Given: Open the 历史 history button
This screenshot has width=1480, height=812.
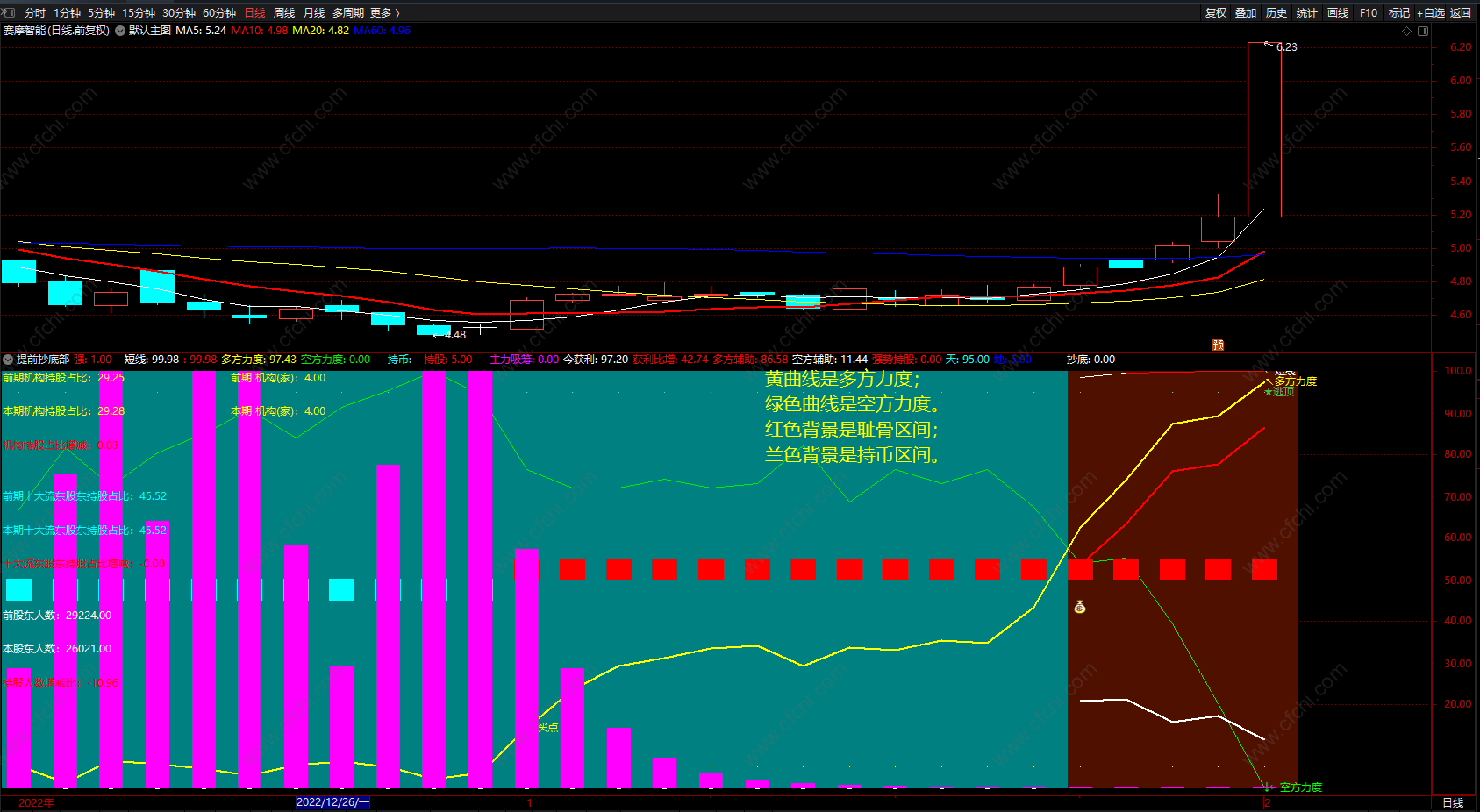Looking at the screenshot, I should [1276, 13].
